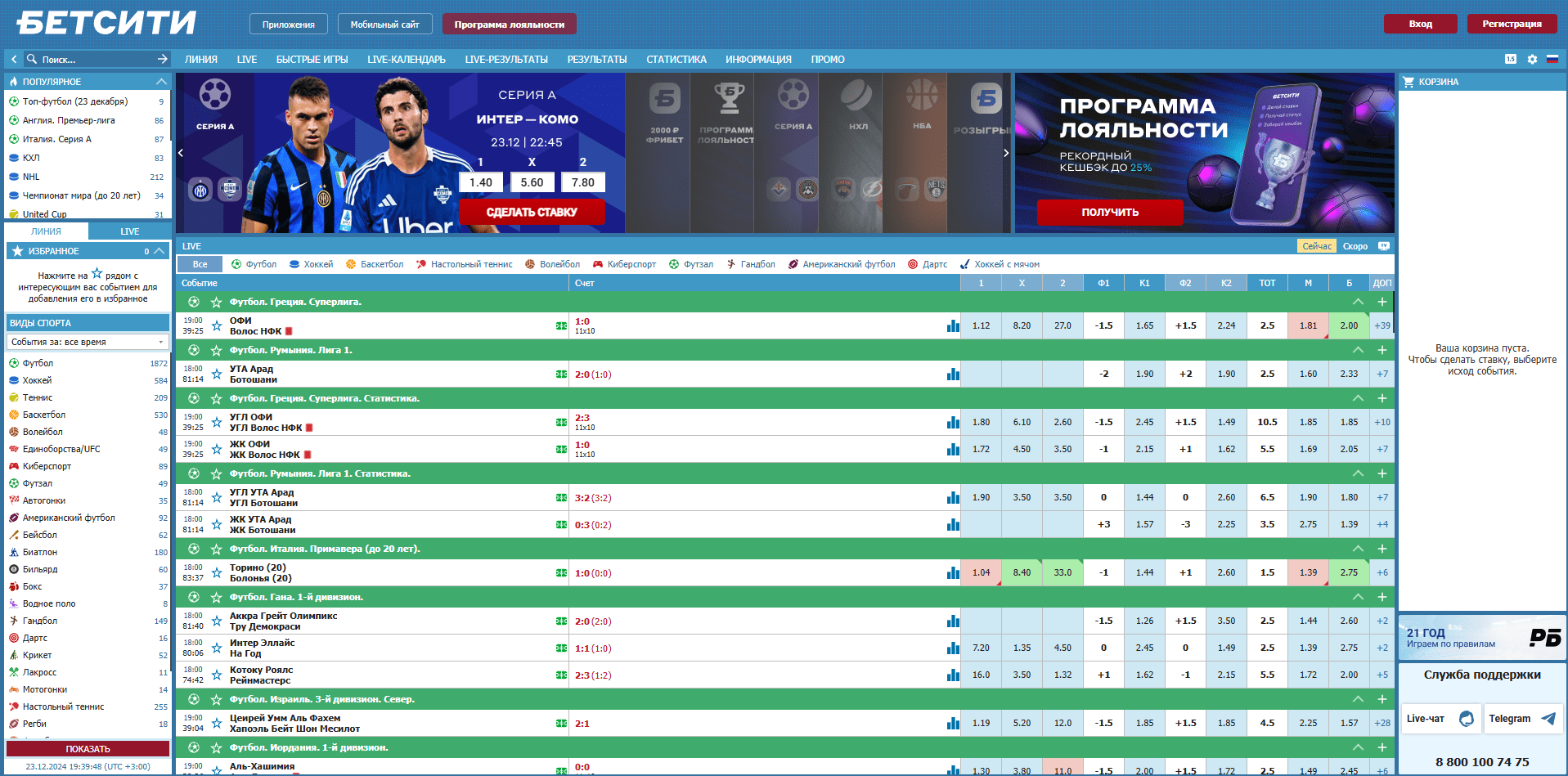Image resolution: width=1568 pixels, height=776 pixels.
Task: Open the БЫСТРЫЕ ИГРЫ menu item
Action: (312, 59)
